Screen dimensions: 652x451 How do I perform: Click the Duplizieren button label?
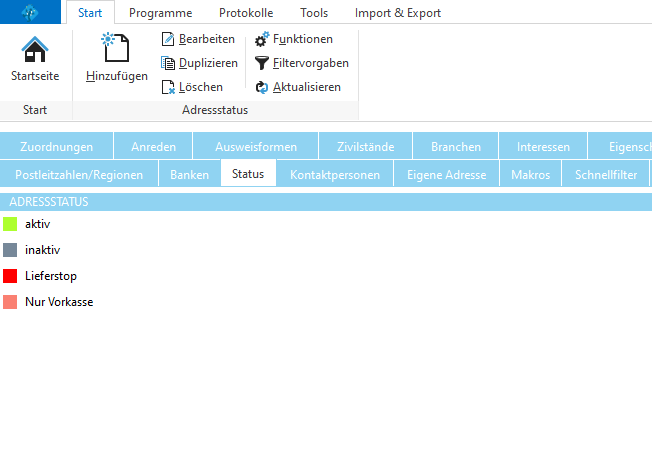(208, 63)
